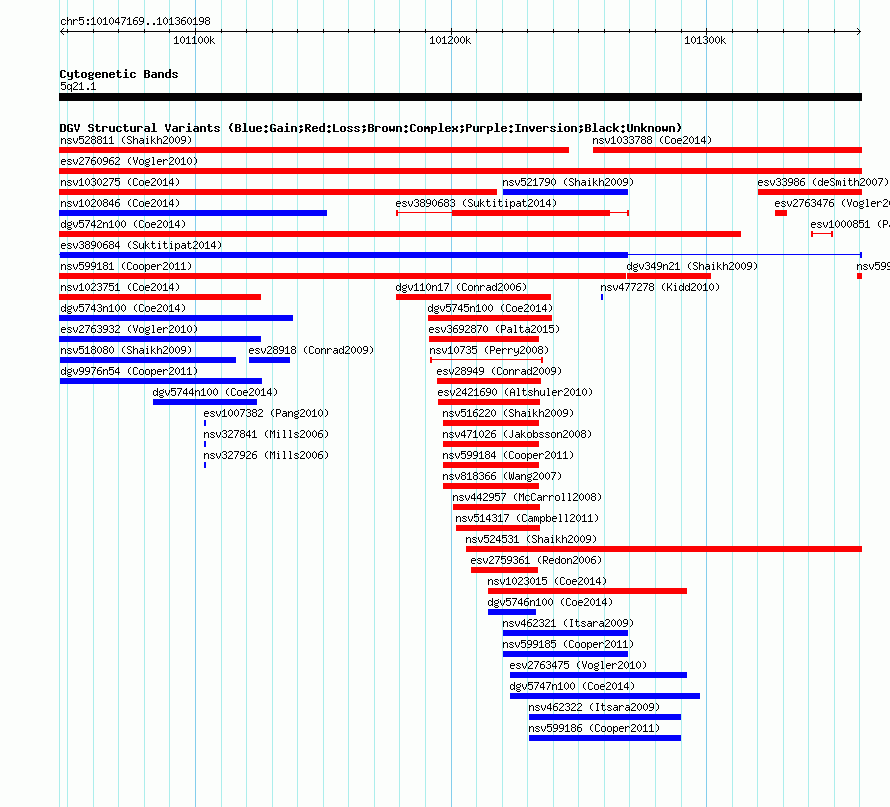The image size is (890, 807).
Task: Select the nsv599186 (Cooper2011) label
Action: click(x=594, y=728)
